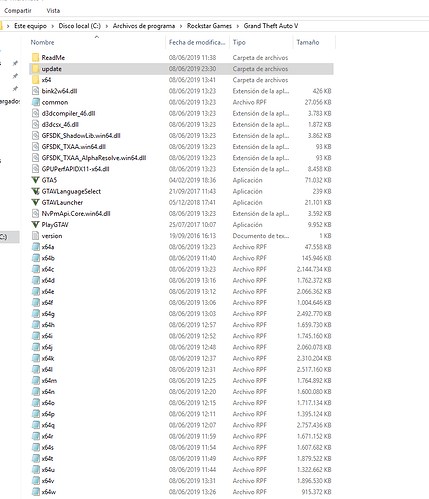429x499 pixels.
Task: Click file name x64o
Action: (x=48, y=403)
